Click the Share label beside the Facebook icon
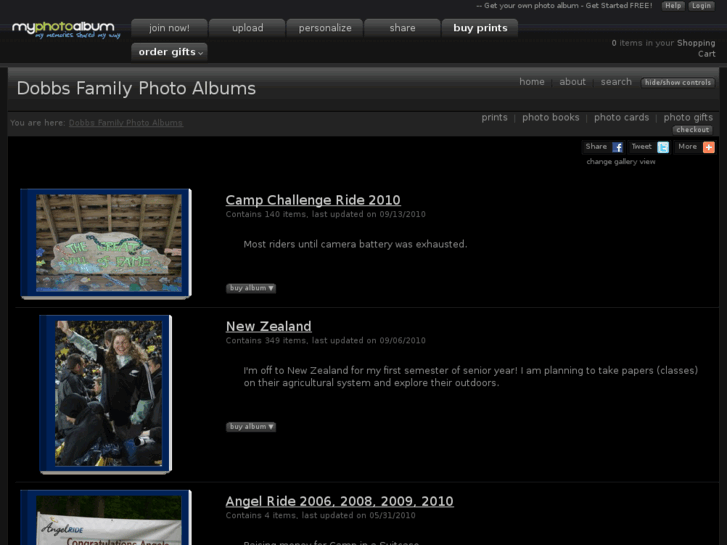This screenshot has width=727, height=545. pos(596,147)
